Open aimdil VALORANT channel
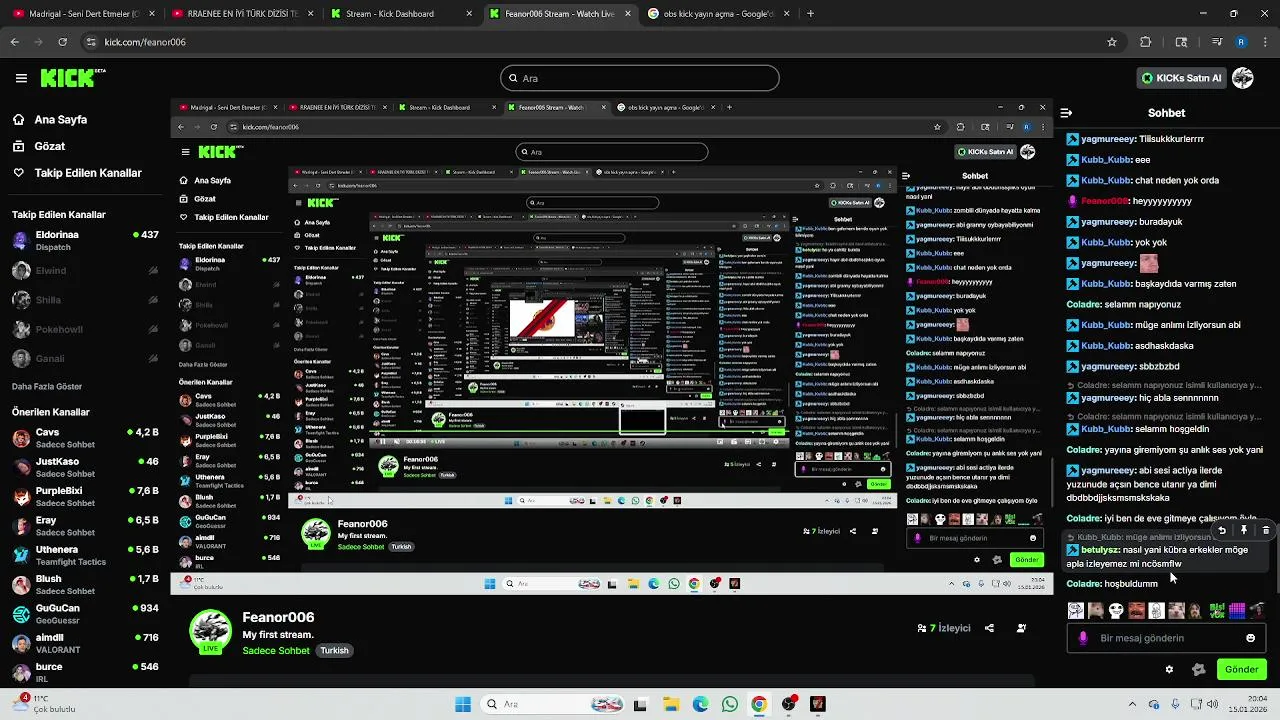Image resolution: width=1280 pixels, height=720 pixels. click(x=85, y=643)
